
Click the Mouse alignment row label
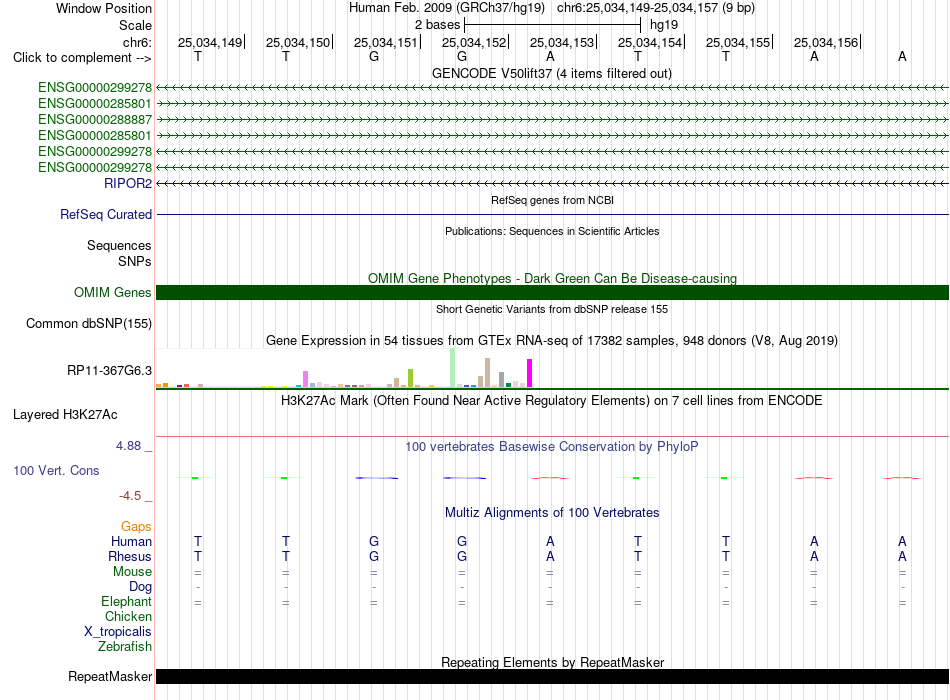pyautogui.click(x=132, y=572)
